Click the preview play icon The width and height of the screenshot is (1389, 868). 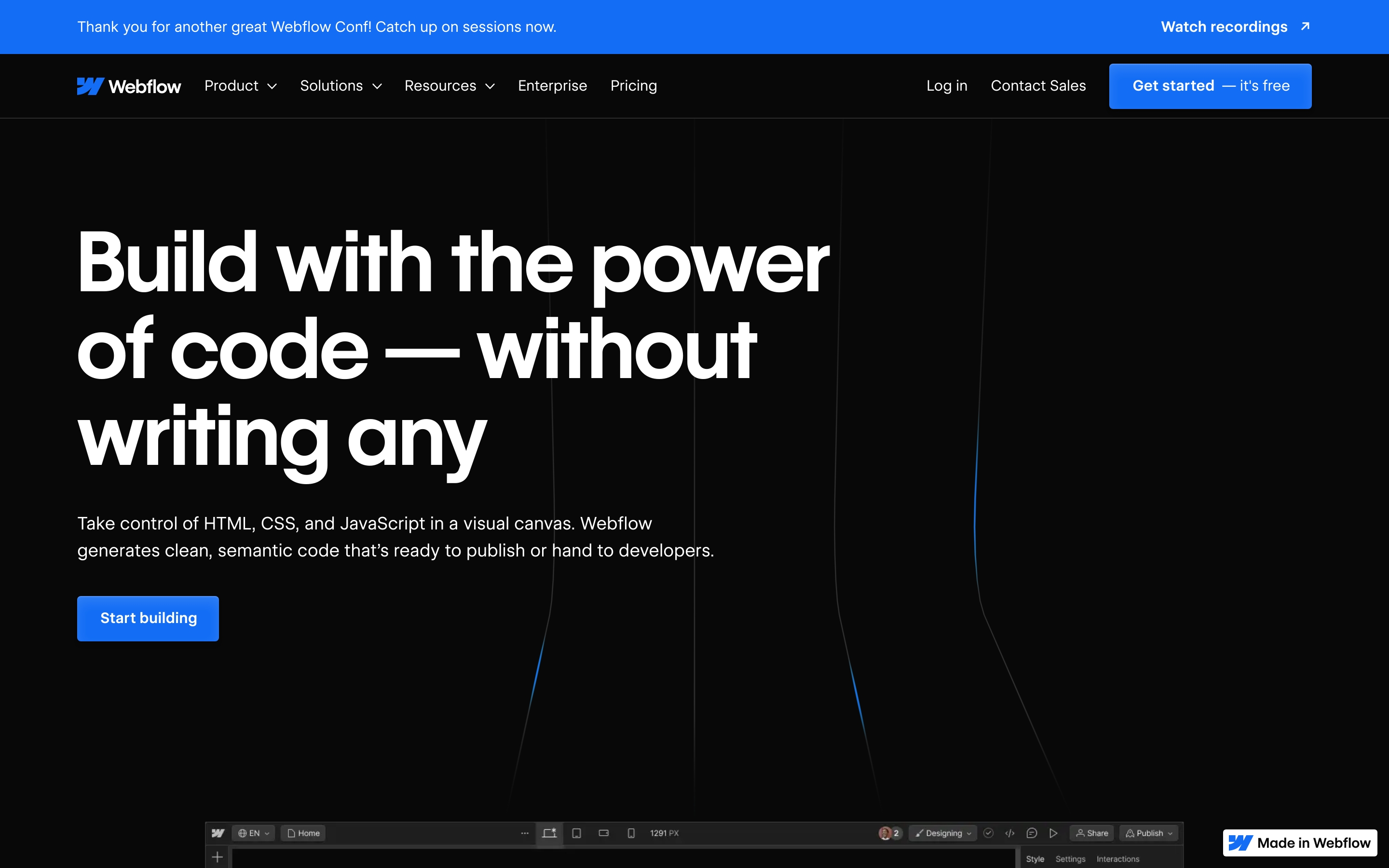point(1053,833)
